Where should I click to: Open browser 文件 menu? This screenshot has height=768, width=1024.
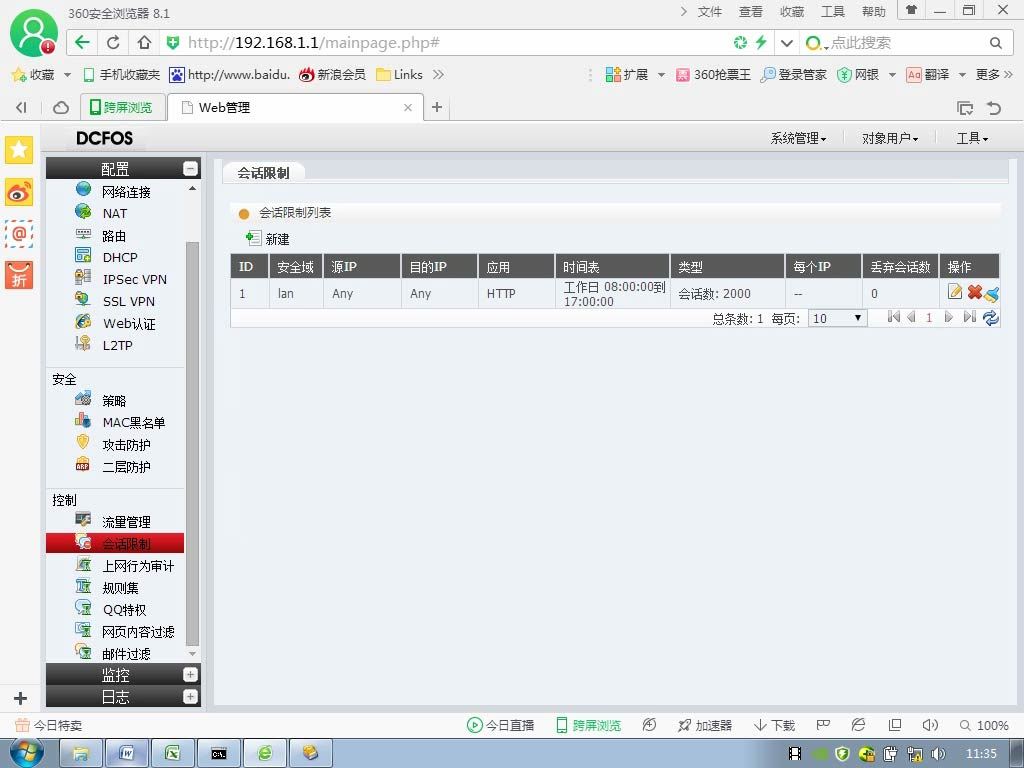coord(710,11)
